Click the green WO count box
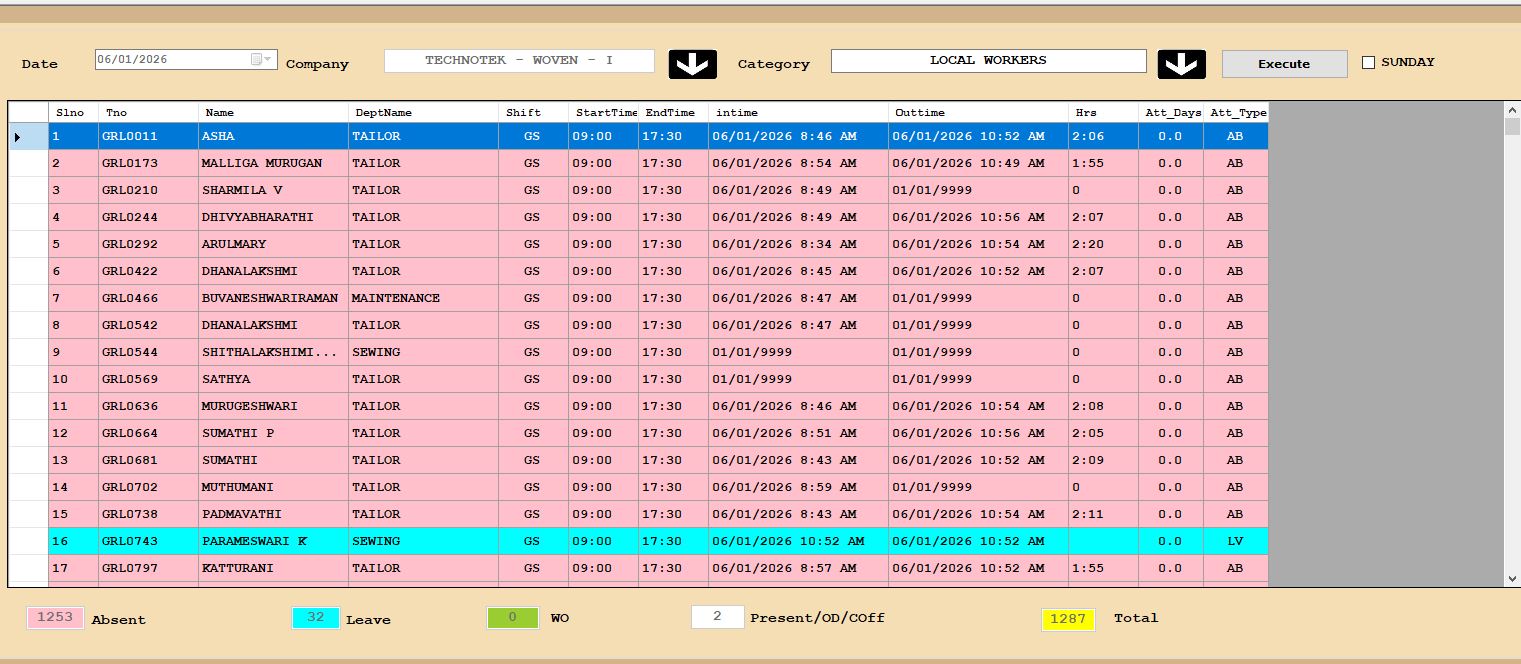 (512, 618)
